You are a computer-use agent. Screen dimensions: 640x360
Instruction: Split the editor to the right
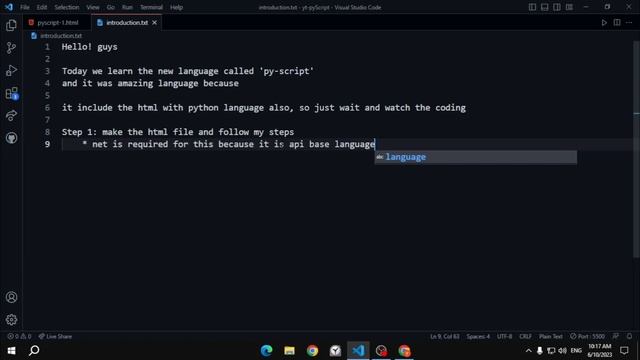click(x=617, y=23)
